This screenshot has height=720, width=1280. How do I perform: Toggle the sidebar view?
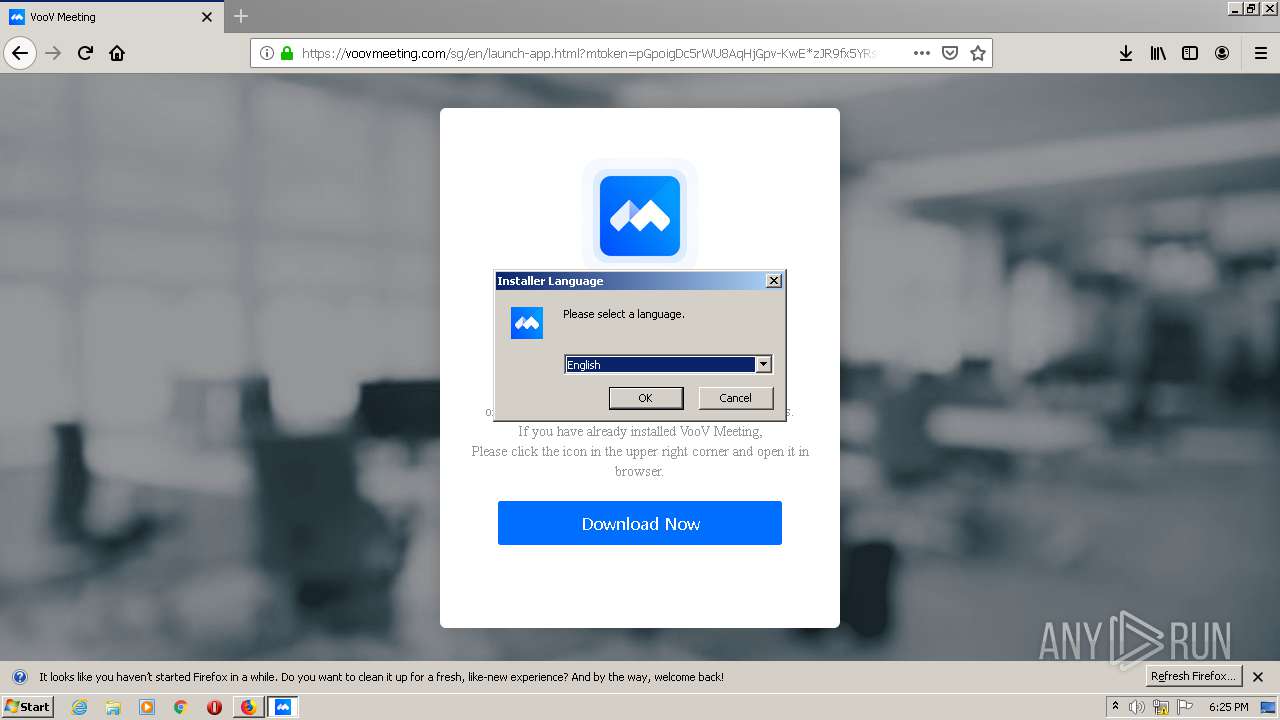(x=1190, y=53)
